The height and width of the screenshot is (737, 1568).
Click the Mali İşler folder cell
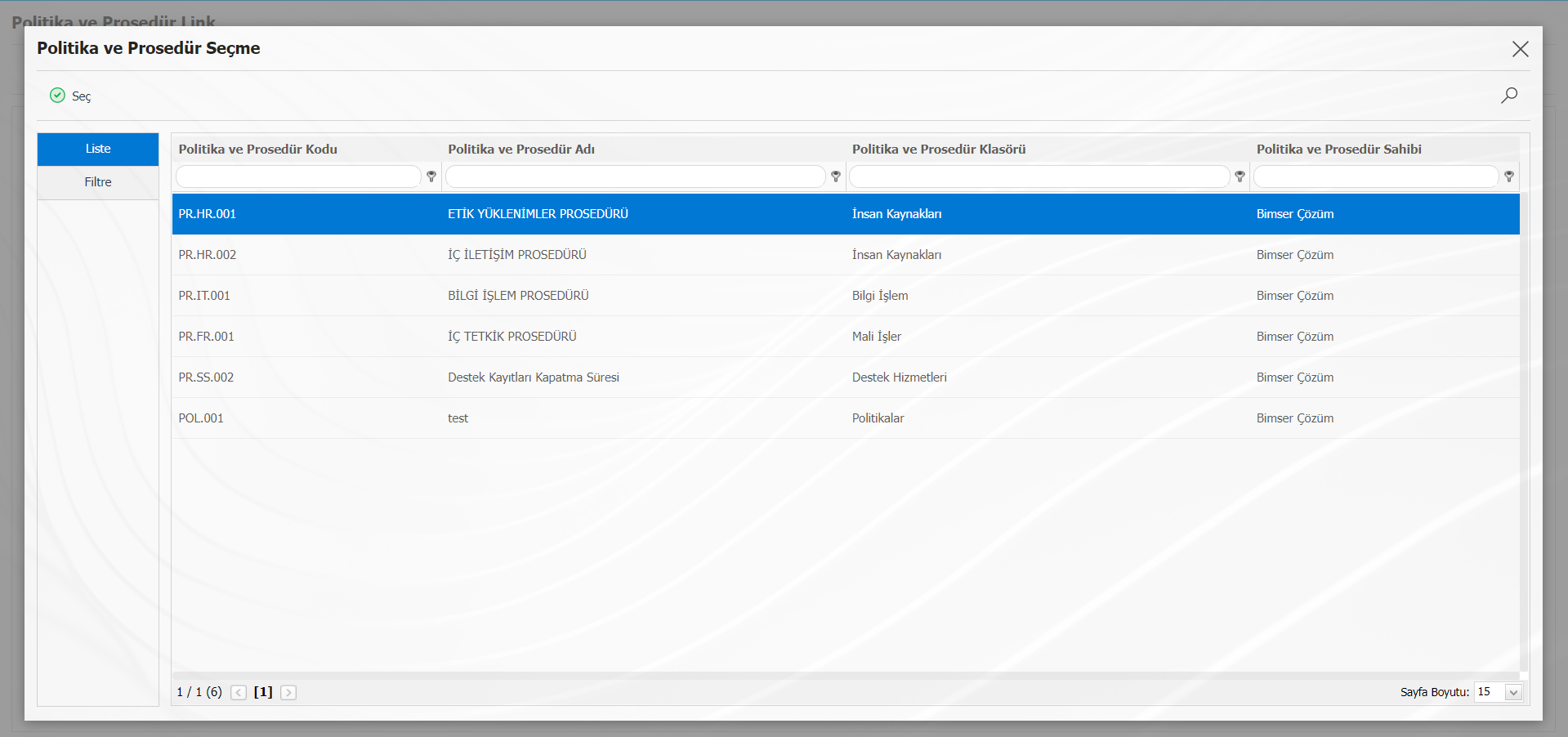(x=877, y=337)
